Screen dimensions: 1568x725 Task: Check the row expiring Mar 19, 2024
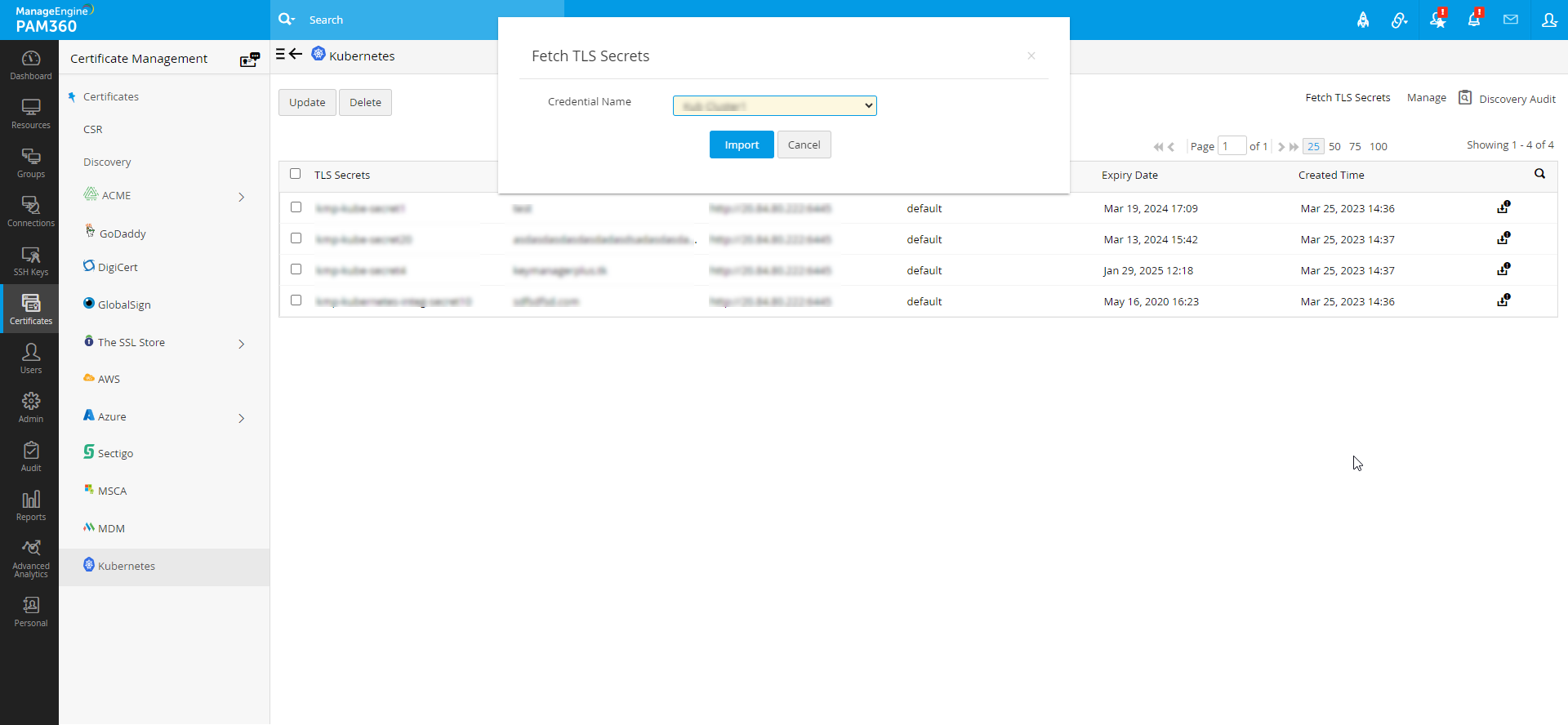(x=296, y=207)
